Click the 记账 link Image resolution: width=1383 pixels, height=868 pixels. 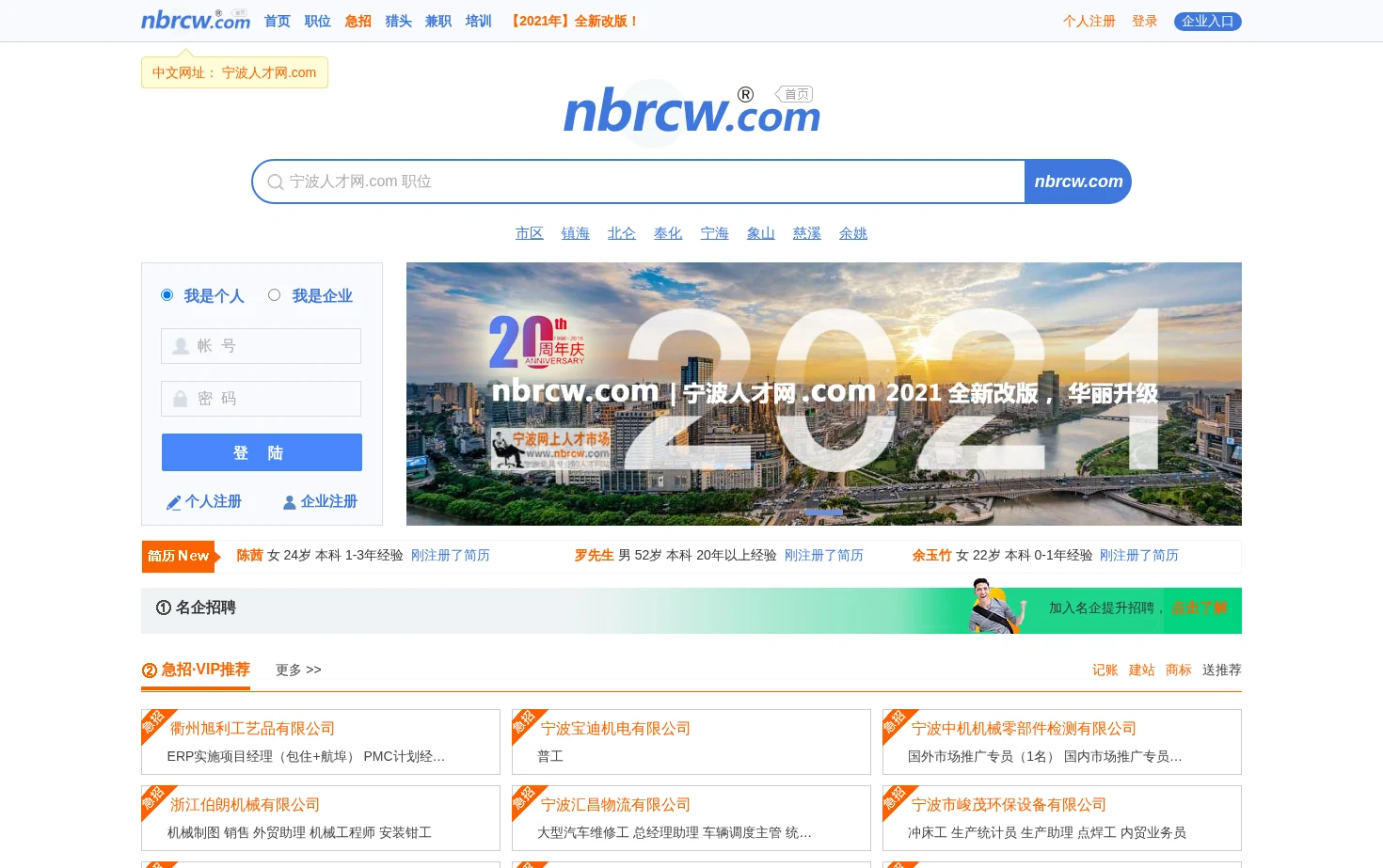point(1105,671)
